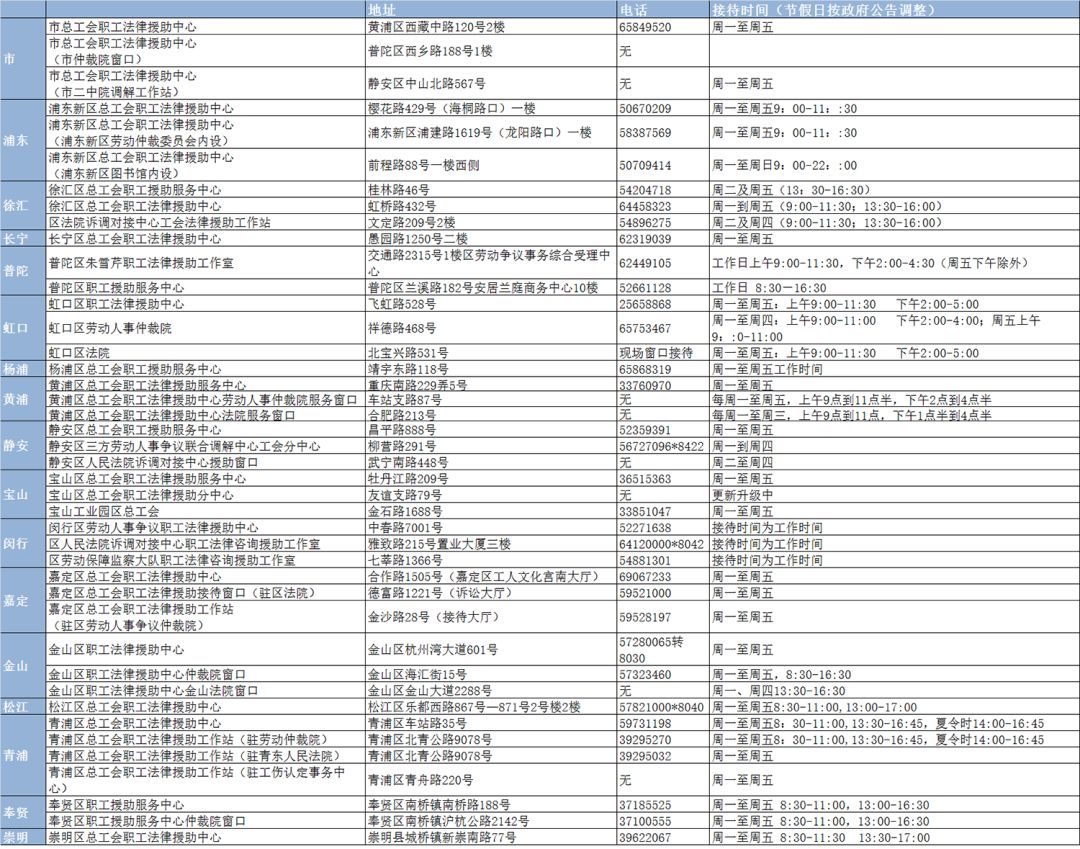Select phone number 57821000*8040
1080x849 pixels.
point(661,707)
